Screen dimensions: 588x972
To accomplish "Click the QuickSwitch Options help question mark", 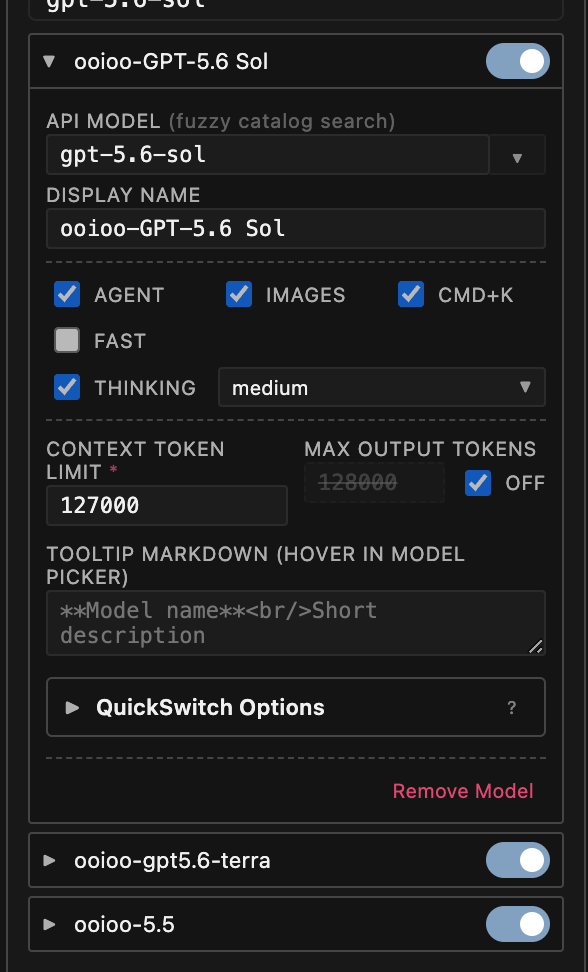I will [x=511, y=707].
